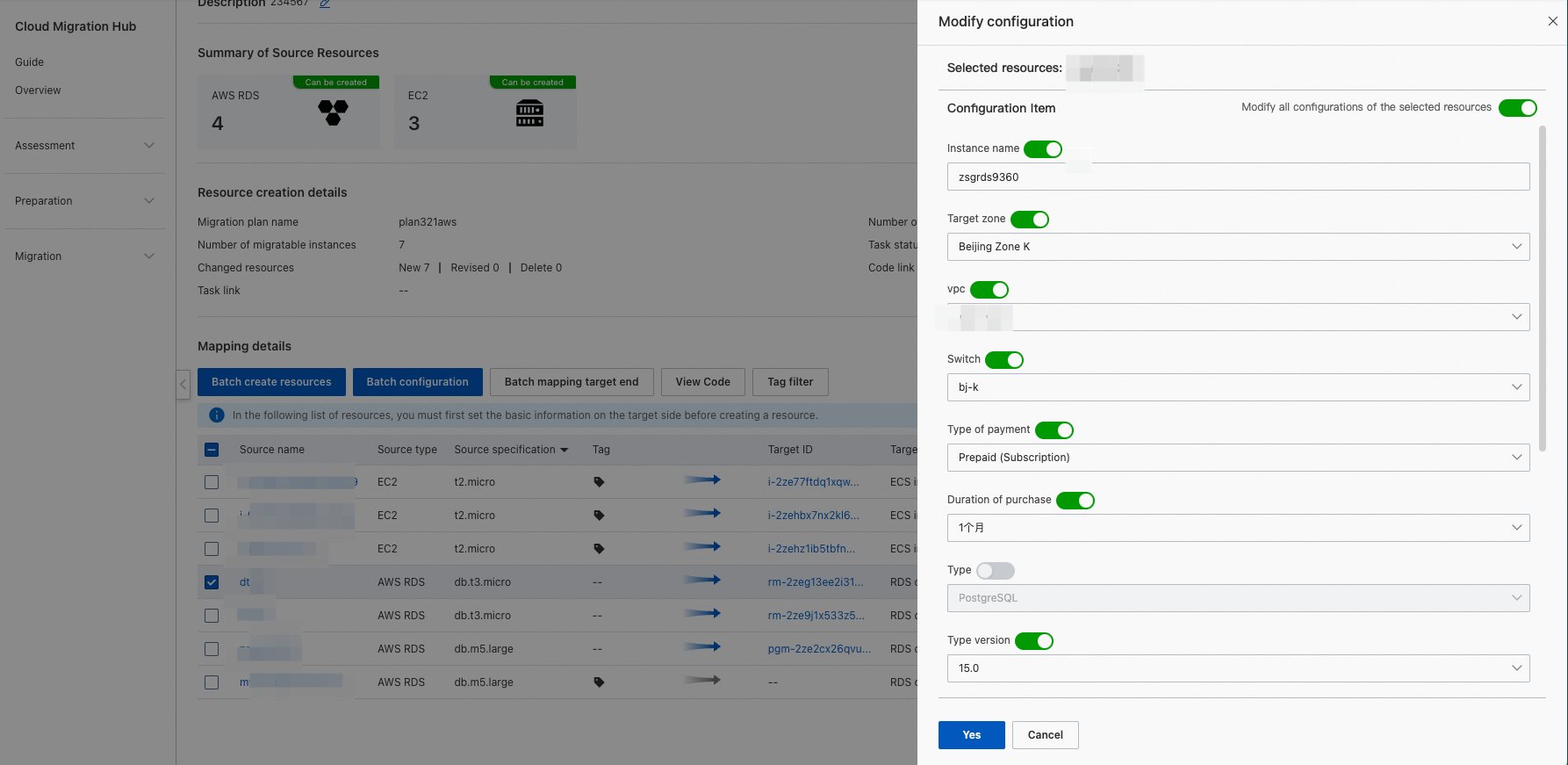Screen dimensions: 1568x765
Task: Click the dt source name link
Action: [x=245, y=582]
